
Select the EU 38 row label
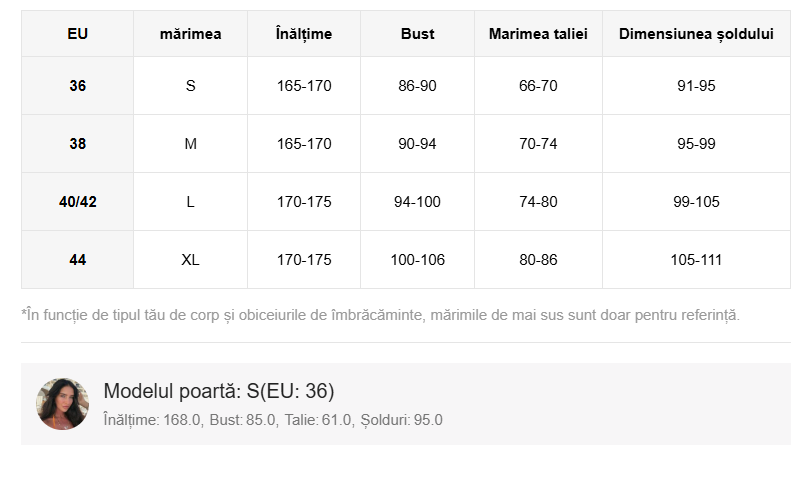tap(78, 144)
